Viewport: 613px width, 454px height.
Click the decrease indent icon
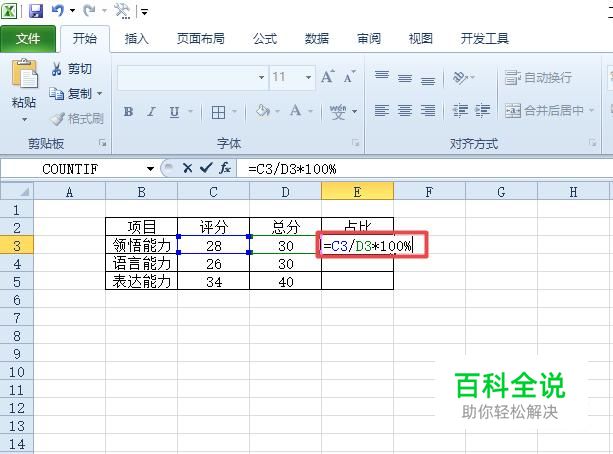(x=460, y=111)
